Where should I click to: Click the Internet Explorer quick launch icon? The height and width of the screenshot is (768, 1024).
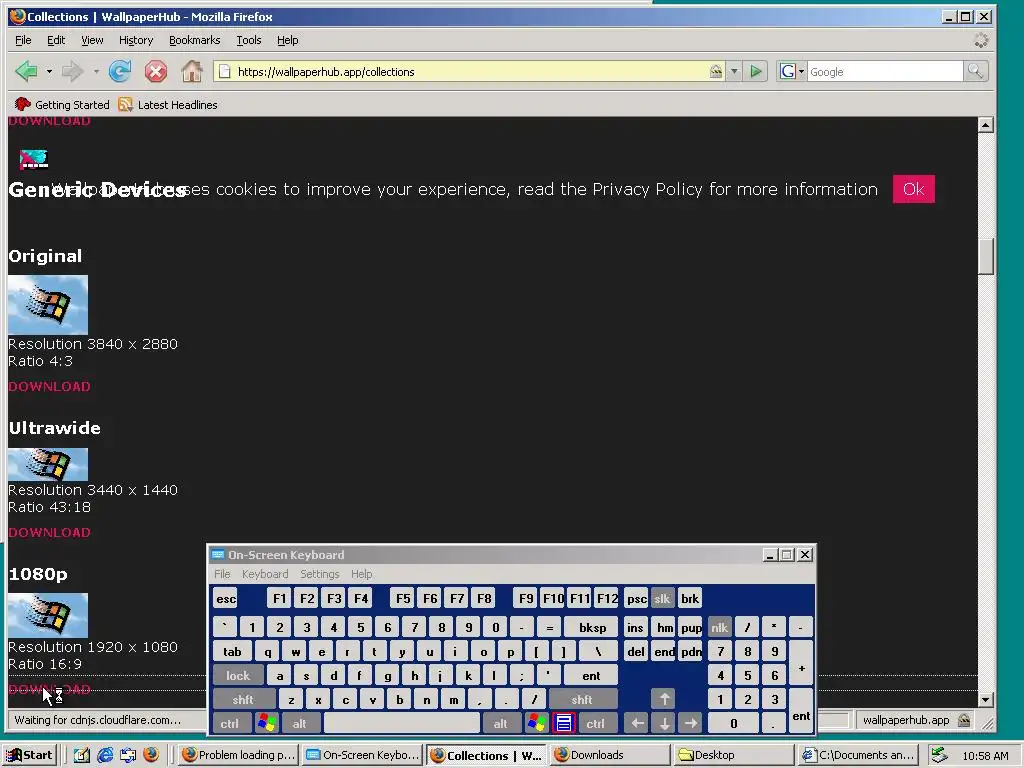[104, 755]
